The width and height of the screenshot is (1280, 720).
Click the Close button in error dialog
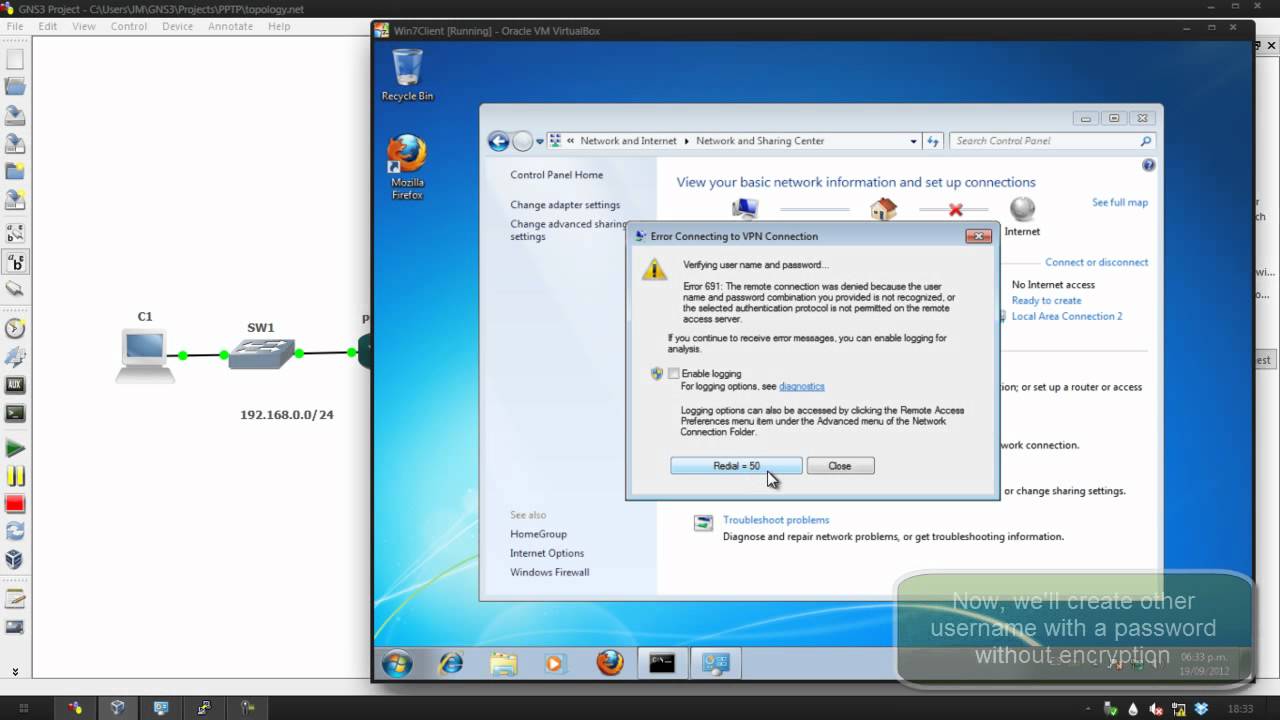pos(840,466)
